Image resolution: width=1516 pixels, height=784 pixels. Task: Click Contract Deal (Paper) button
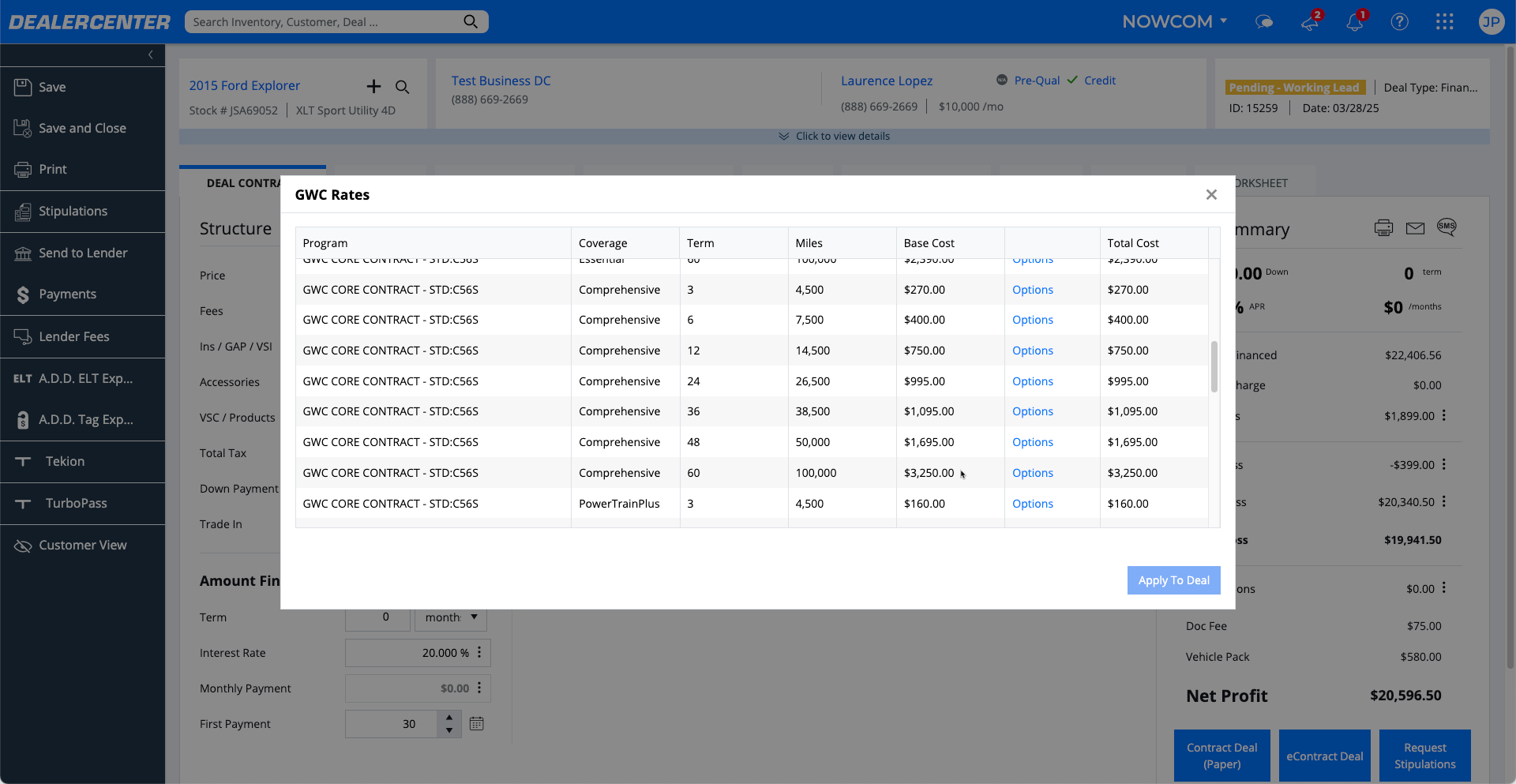[1221, 756]
